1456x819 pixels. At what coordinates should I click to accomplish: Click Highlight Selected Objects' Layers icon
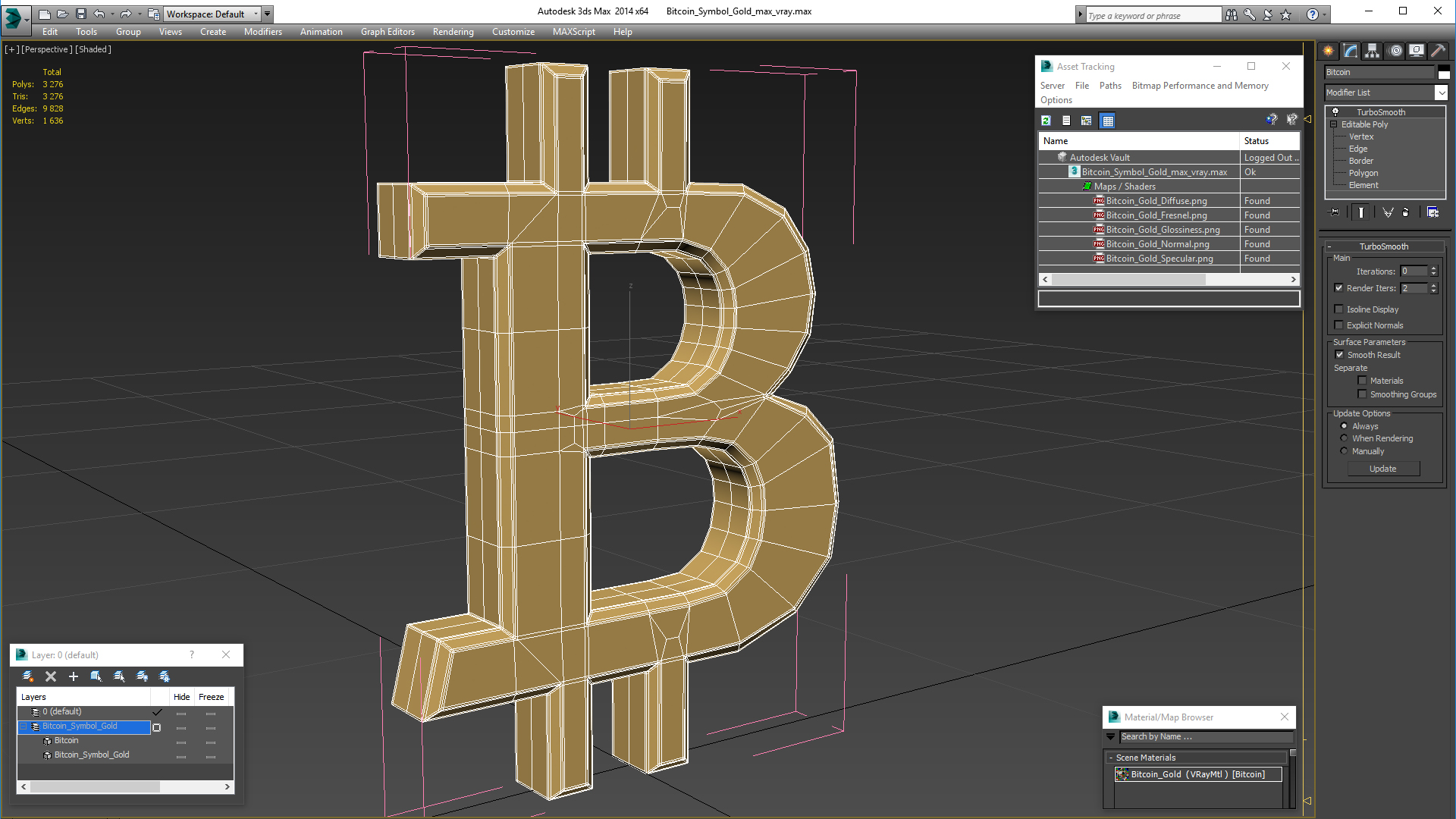pyautogui.click(x=119, y=676)
